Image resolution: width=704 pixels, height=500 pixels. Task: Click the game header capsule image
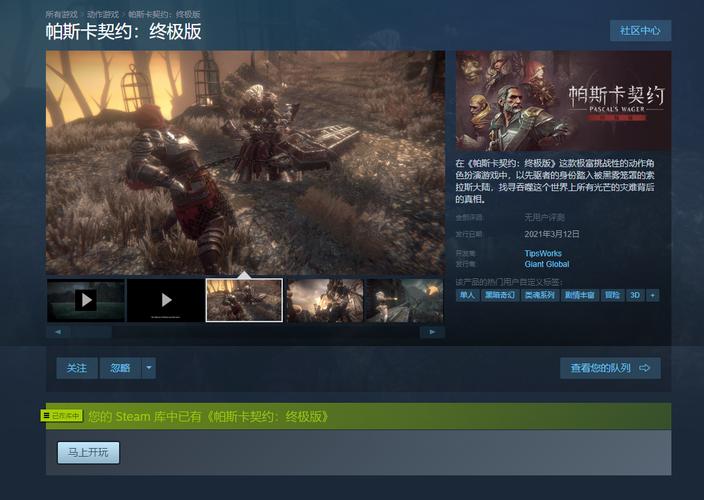tap(563, 101)
